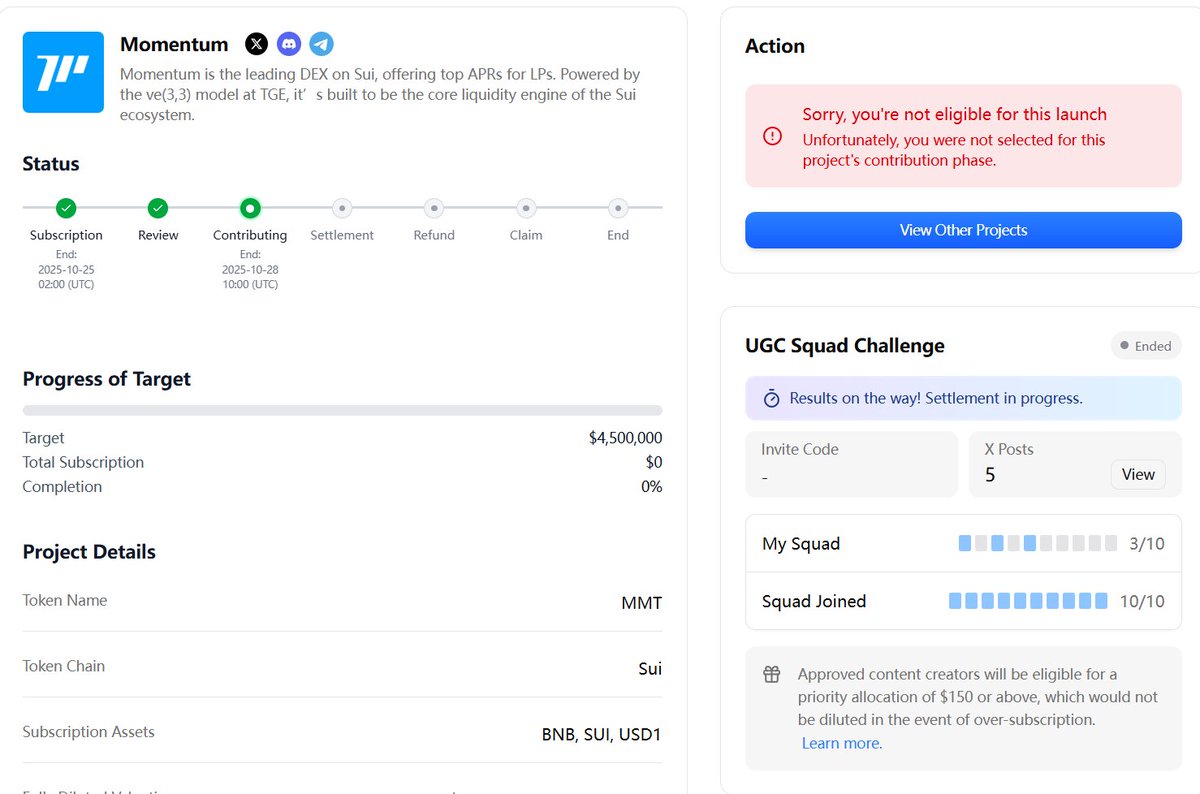Click the View Other Projects button

coord(963,230)
